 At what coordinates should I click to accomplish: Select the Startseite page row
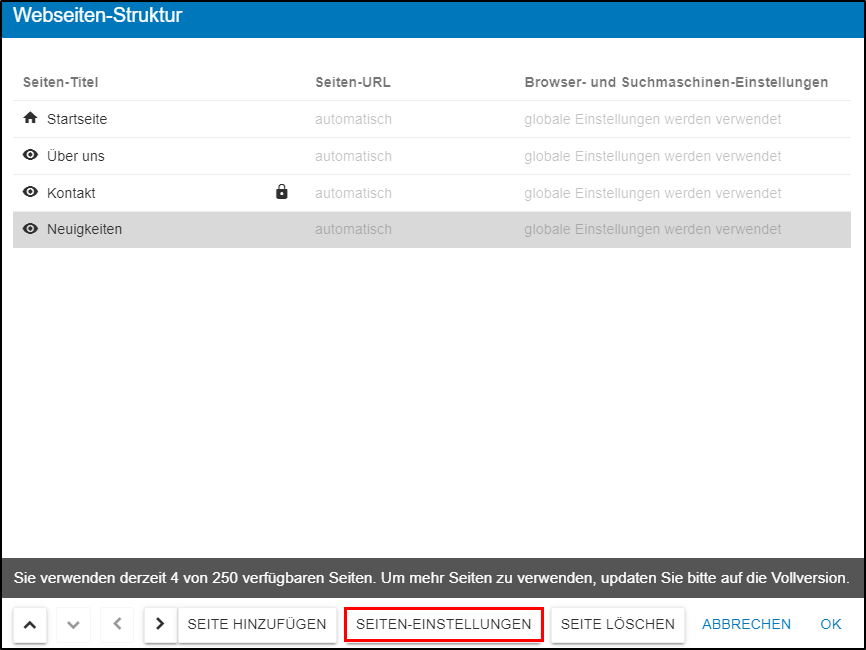pyautogui.click(x=77, y=119)
